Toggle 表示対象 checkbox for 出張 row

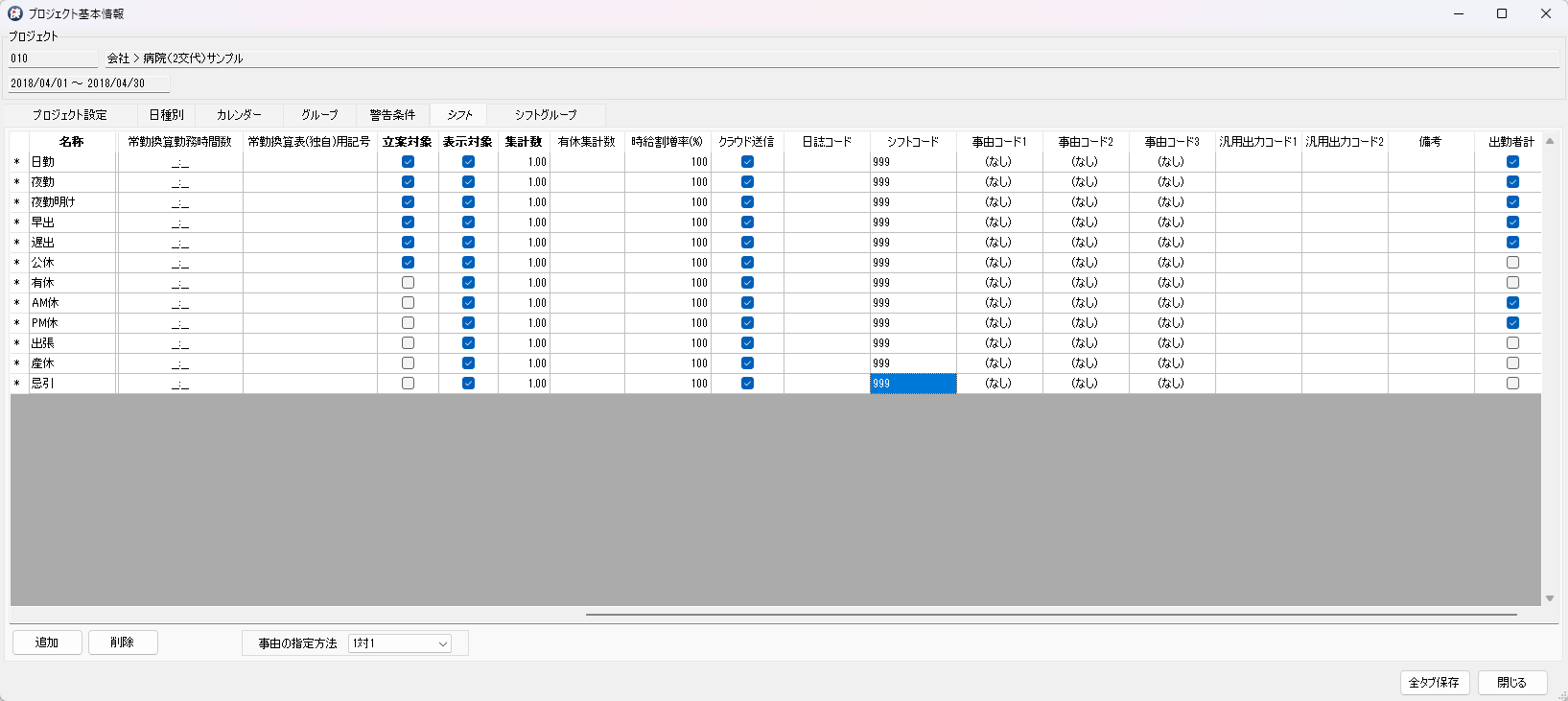pos(468,343)
